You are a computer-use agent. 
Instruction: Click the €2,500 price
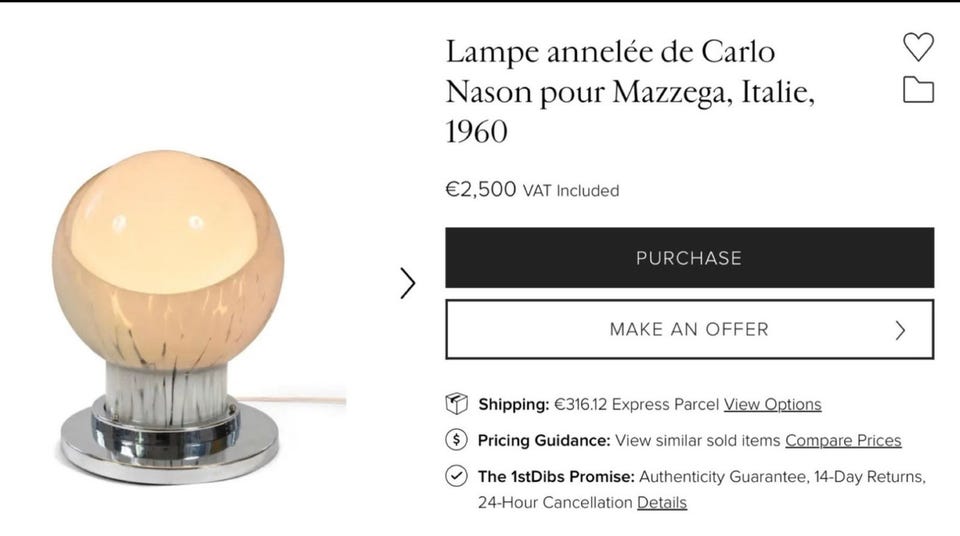click(x=480, y=189)
